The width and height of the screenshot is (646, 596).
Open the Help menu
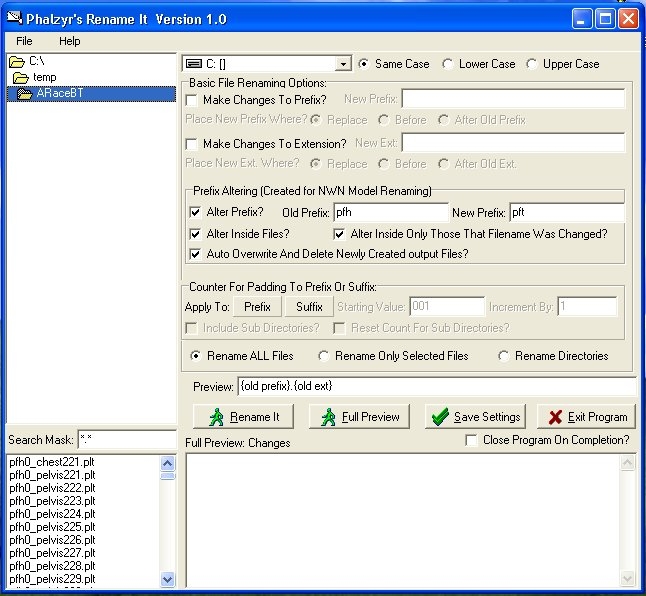coord(69,41)
